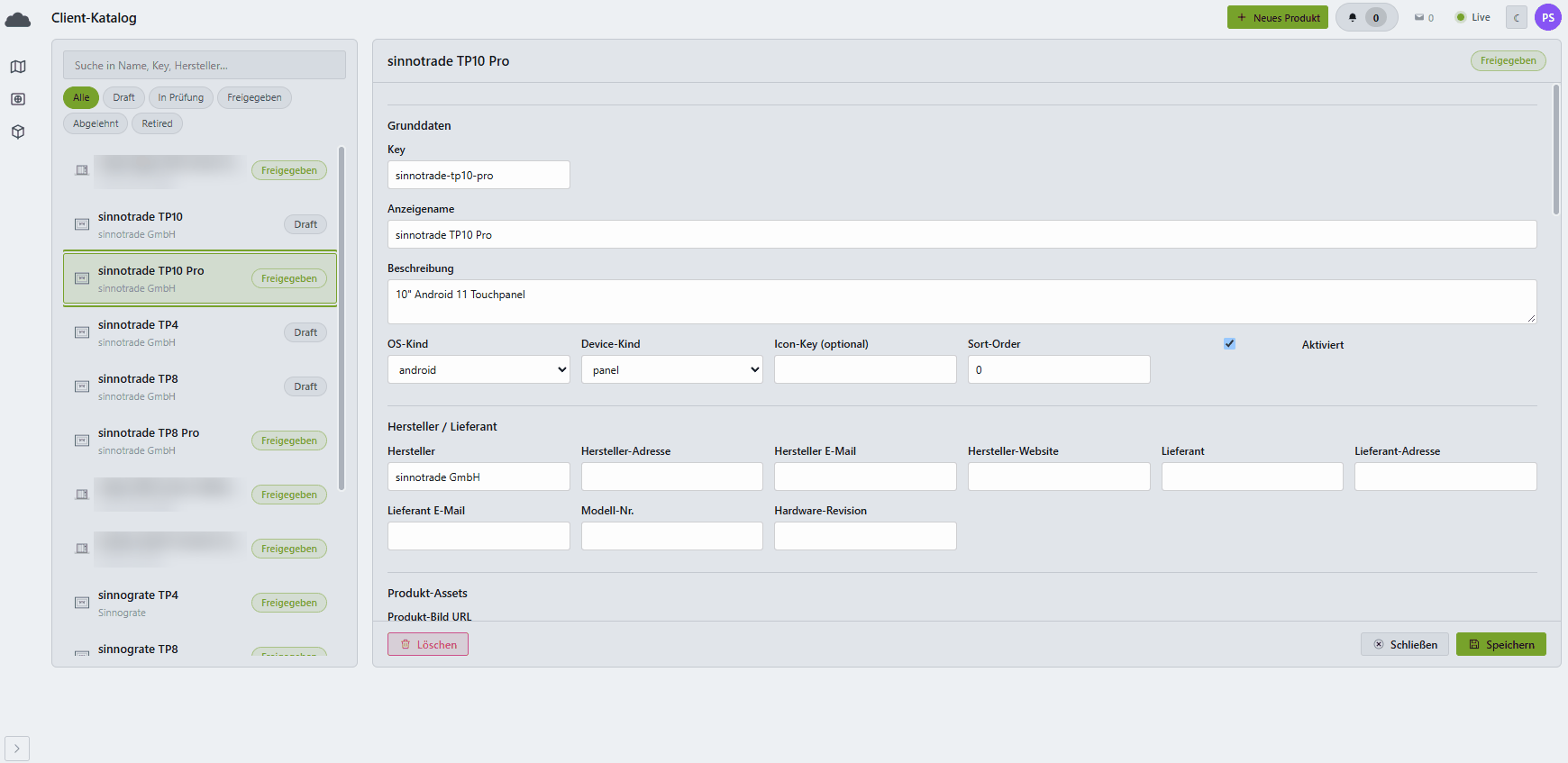Click the cloud logo icon

18,20
